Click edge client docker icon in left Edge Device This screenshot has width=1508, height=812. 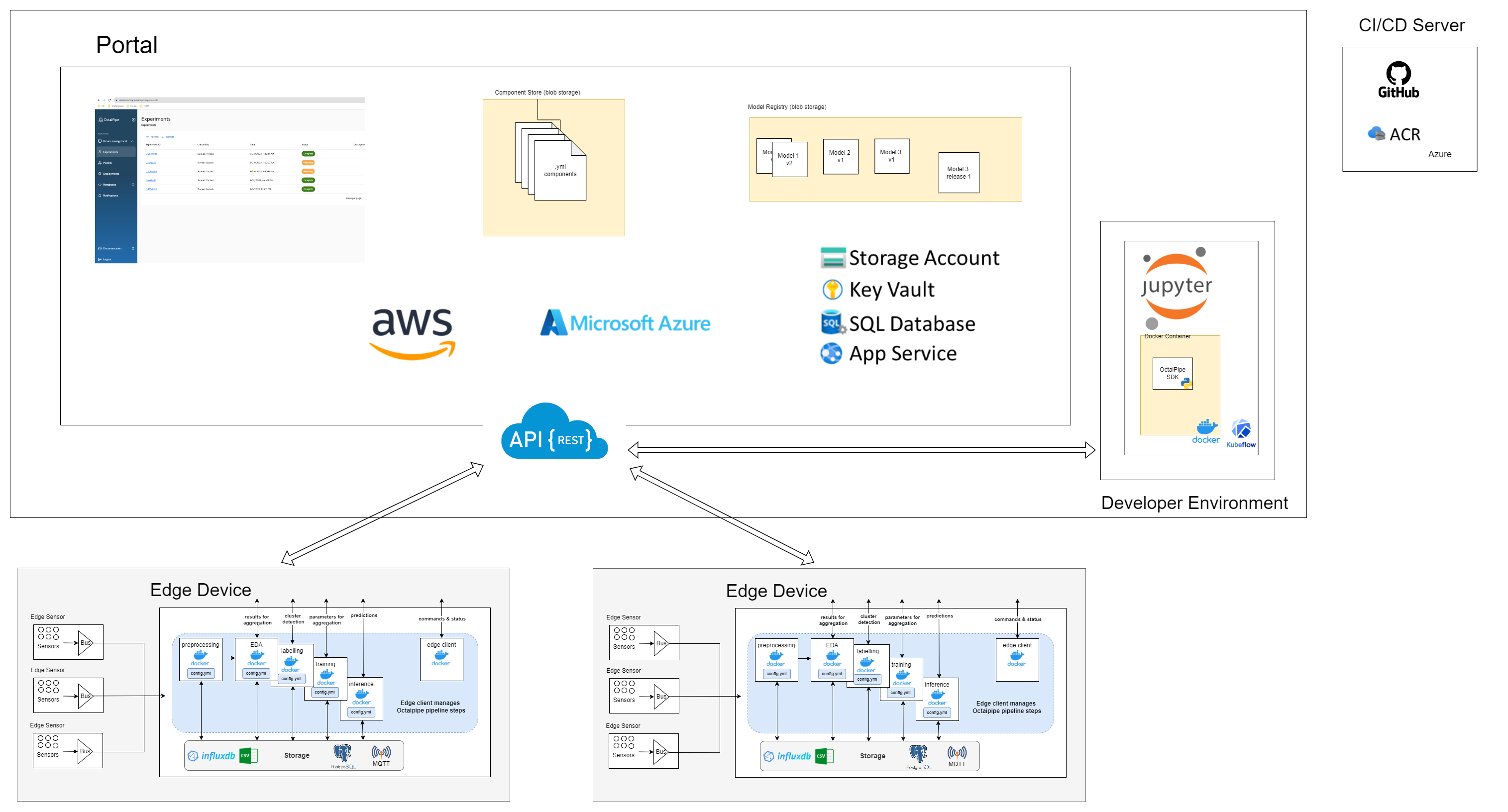[x=441, y=657]
